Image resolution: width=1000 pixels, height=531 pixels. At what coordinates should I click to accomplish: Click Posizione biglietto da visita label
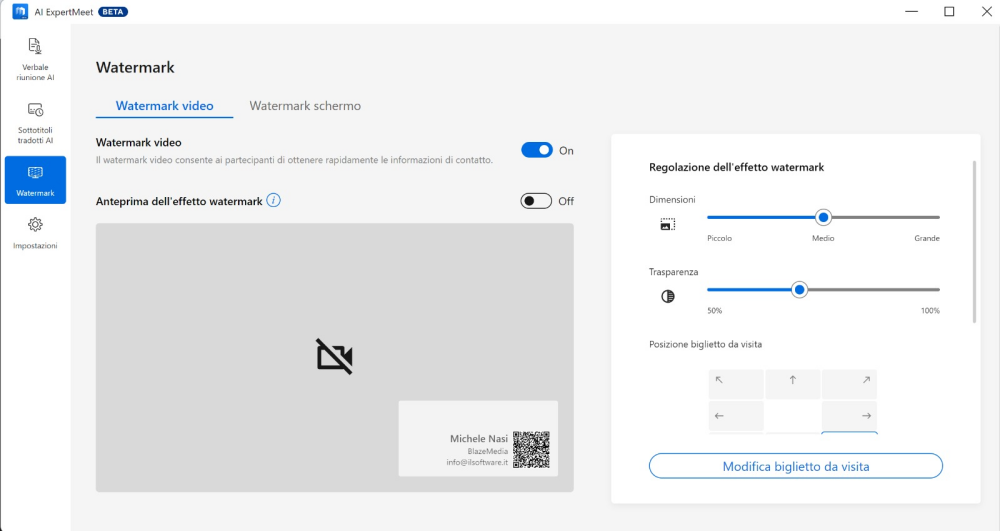click(705, 344)
